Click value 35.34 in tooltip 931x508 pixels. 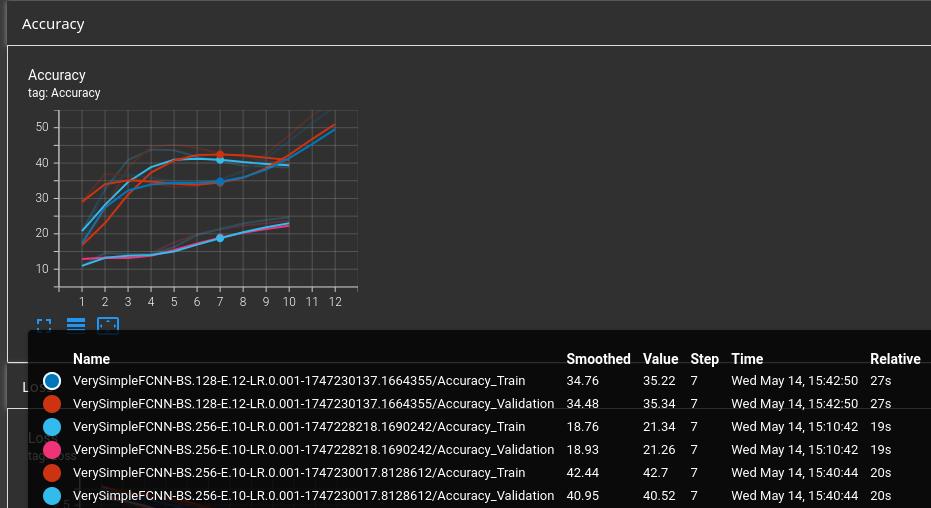[x=659, y=404]
